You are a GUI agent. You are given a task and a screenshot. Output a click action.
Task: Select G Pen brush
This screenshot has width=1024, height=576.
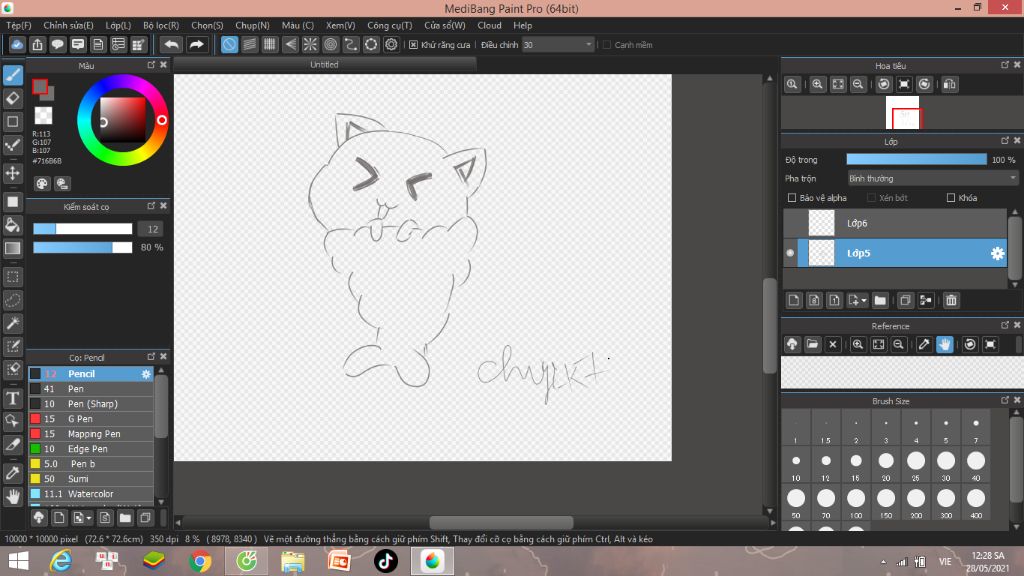(x=91, y=419)
